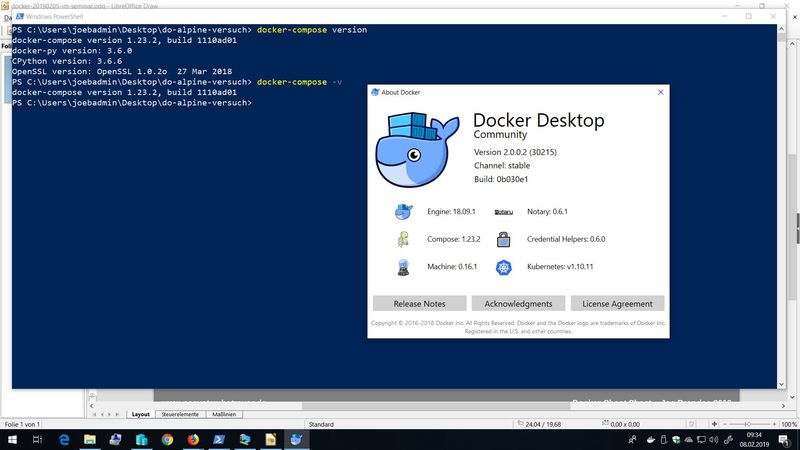
Task: View the License Agreement
Action: pos(617,303)
